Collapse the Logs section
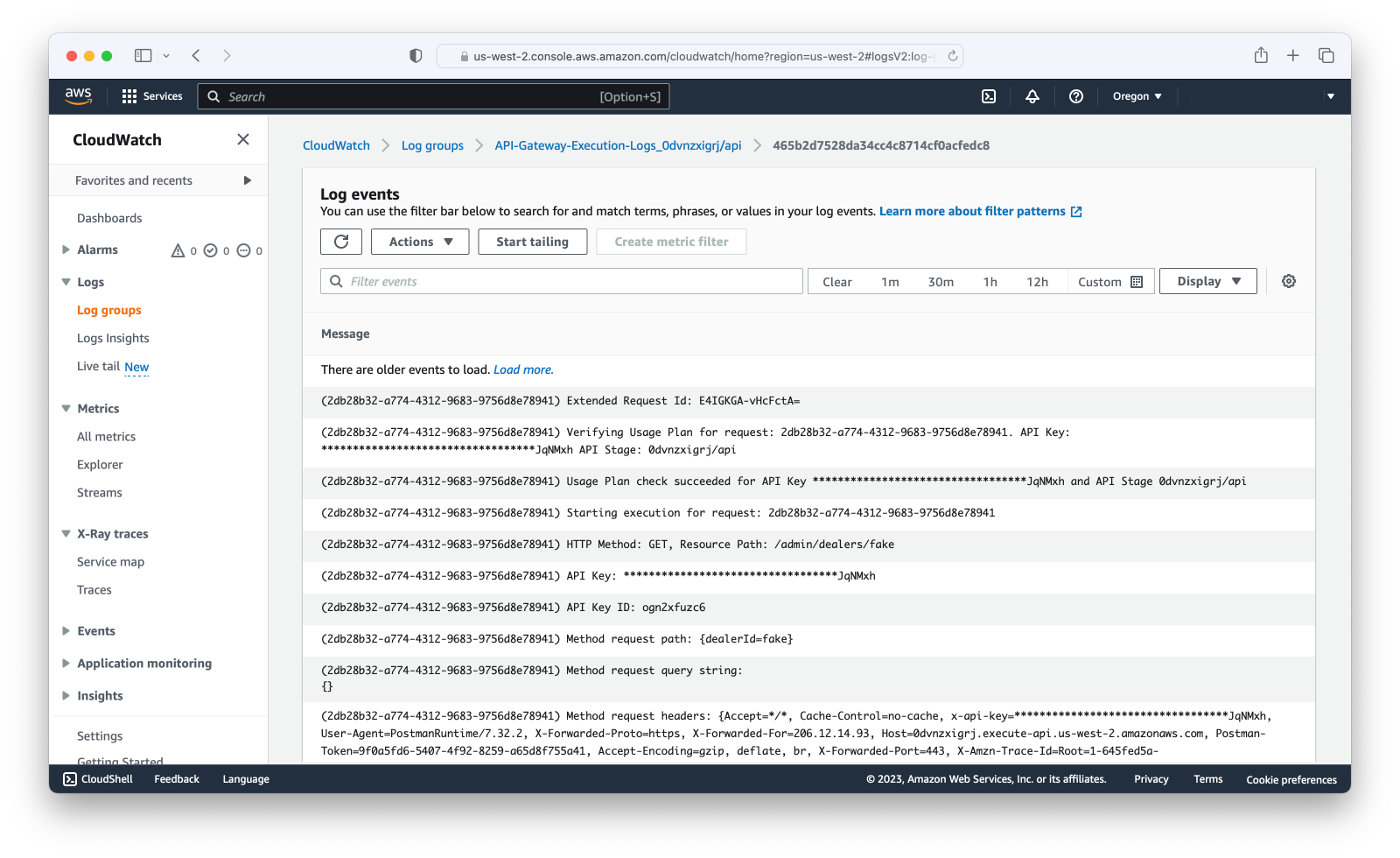 click(66, 282)
